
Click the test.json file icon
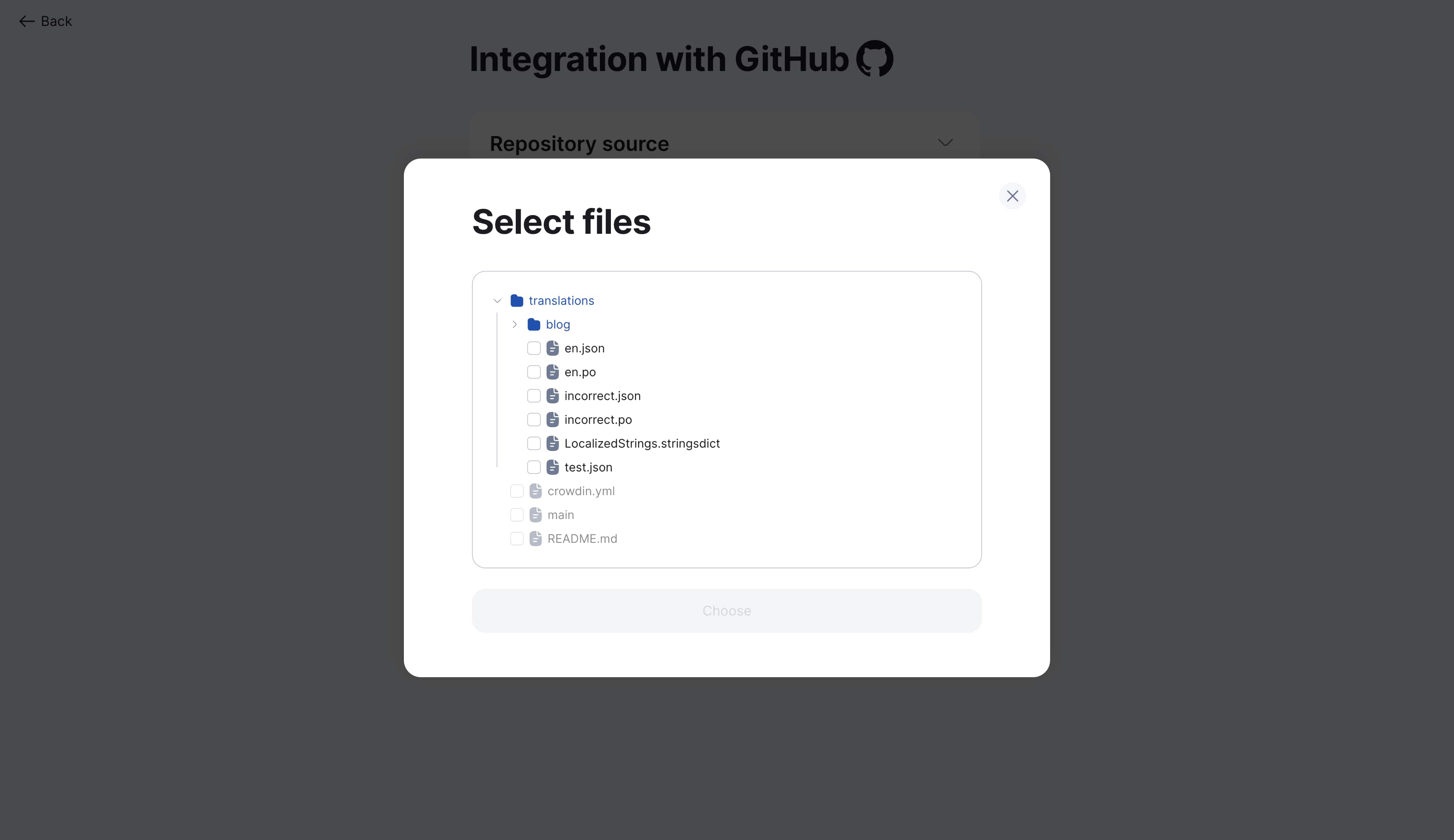[553, 467]
